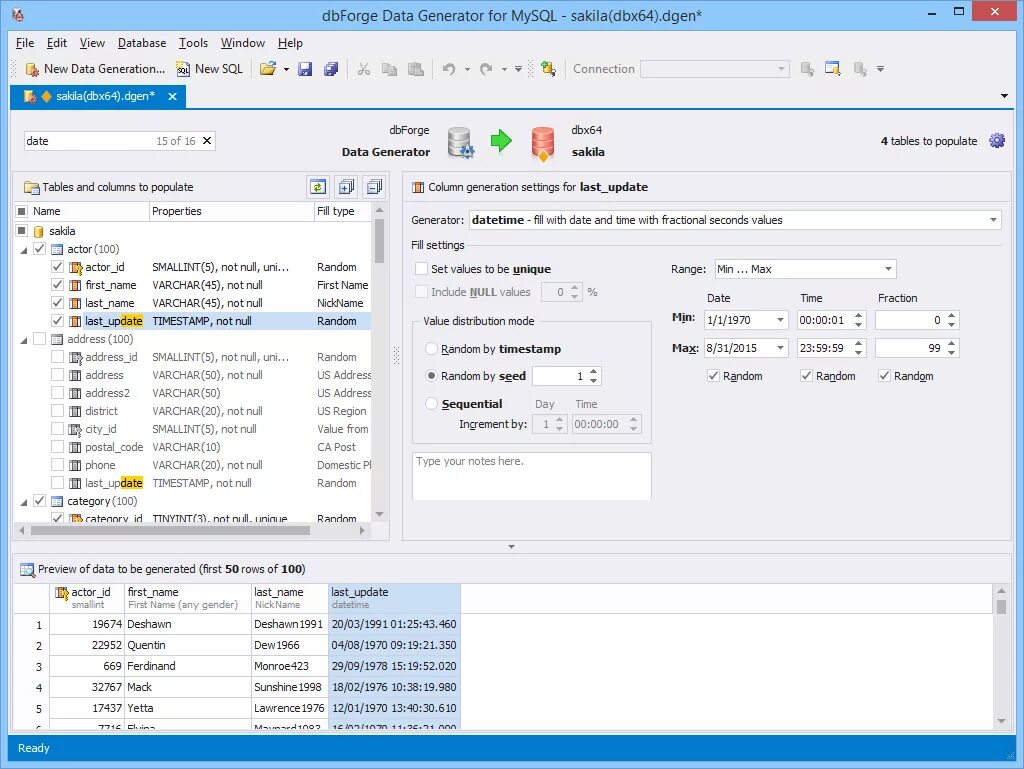Click the refresh tables icon in the tables panel
The width and height of the screenshot is (1024, 769).
tap(318, 187)
